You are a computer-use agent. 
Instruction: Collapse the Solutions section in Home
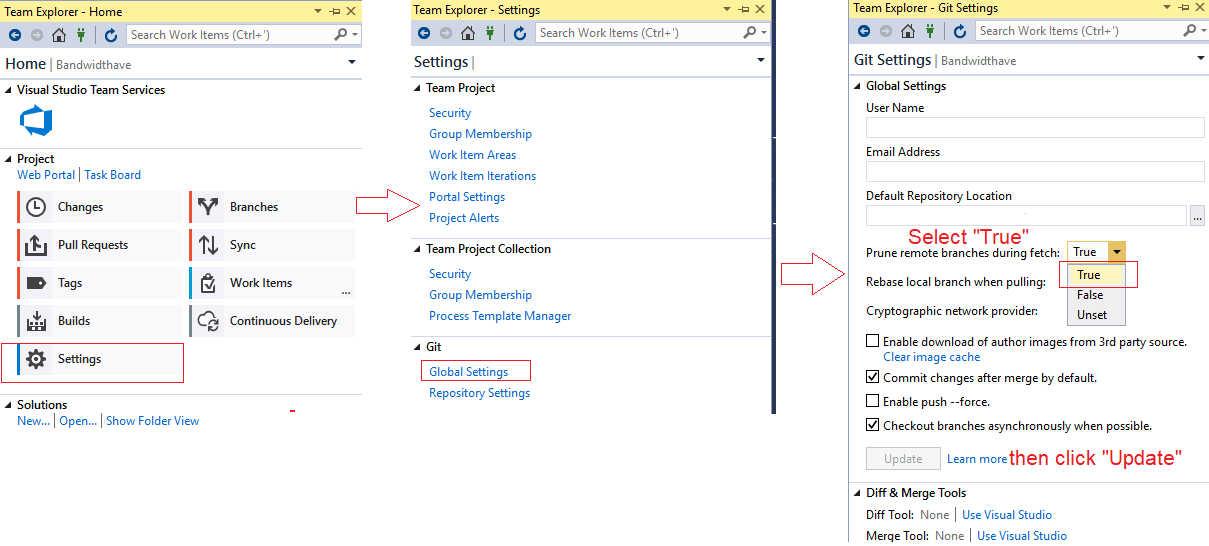click(9, 405)
